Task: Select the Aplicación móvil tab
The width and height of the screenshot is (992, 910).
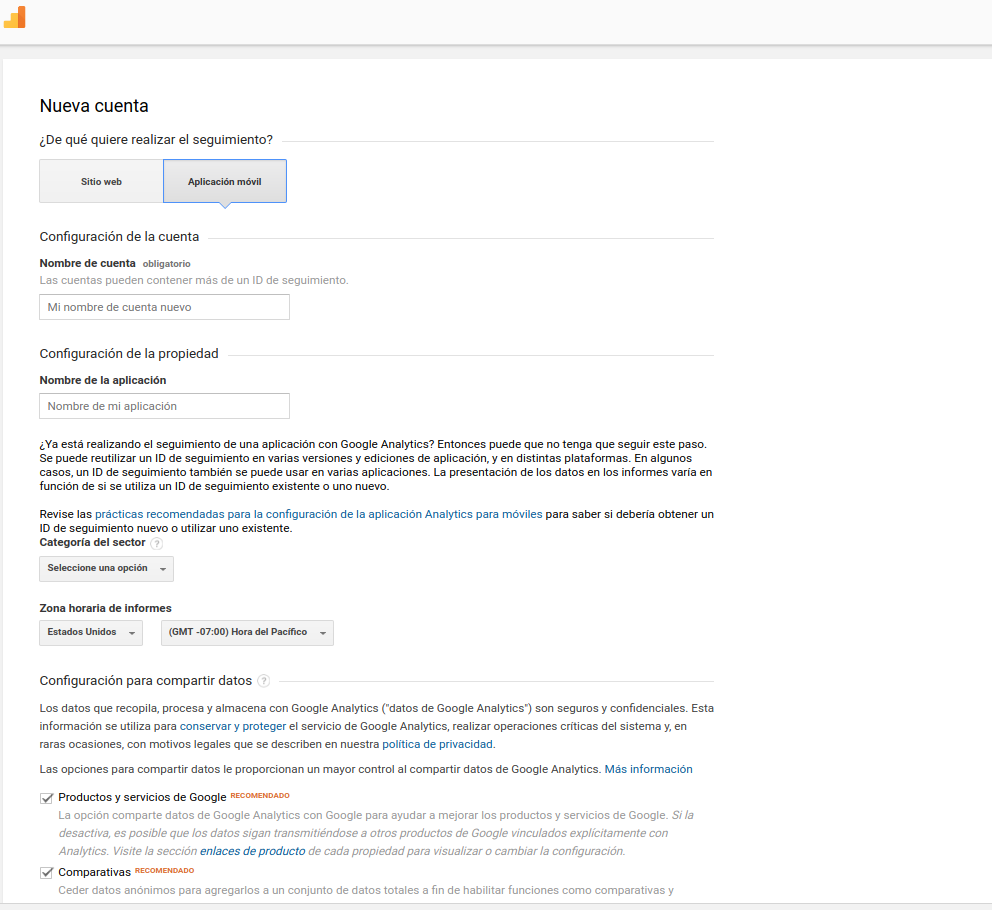Action: coord(225,182)
